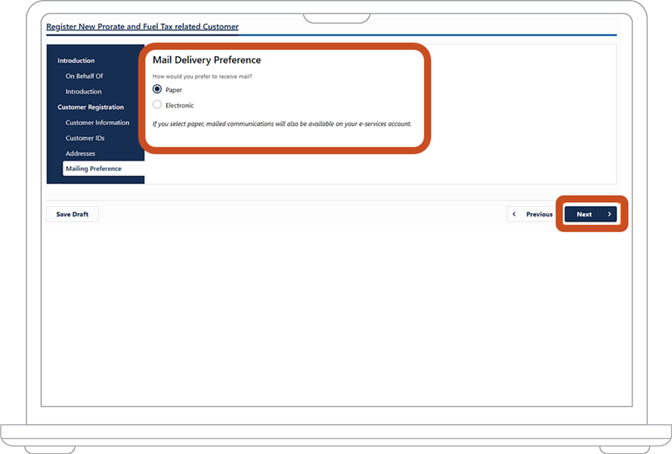Click the 'How would you prefer to receive mail?' label

tap(202, 76)
